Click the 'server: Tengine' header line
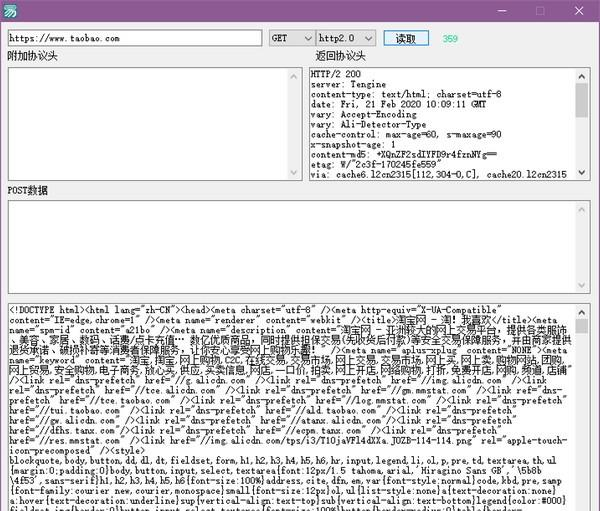This screenshot has width=600, height=511. [348, 84]
